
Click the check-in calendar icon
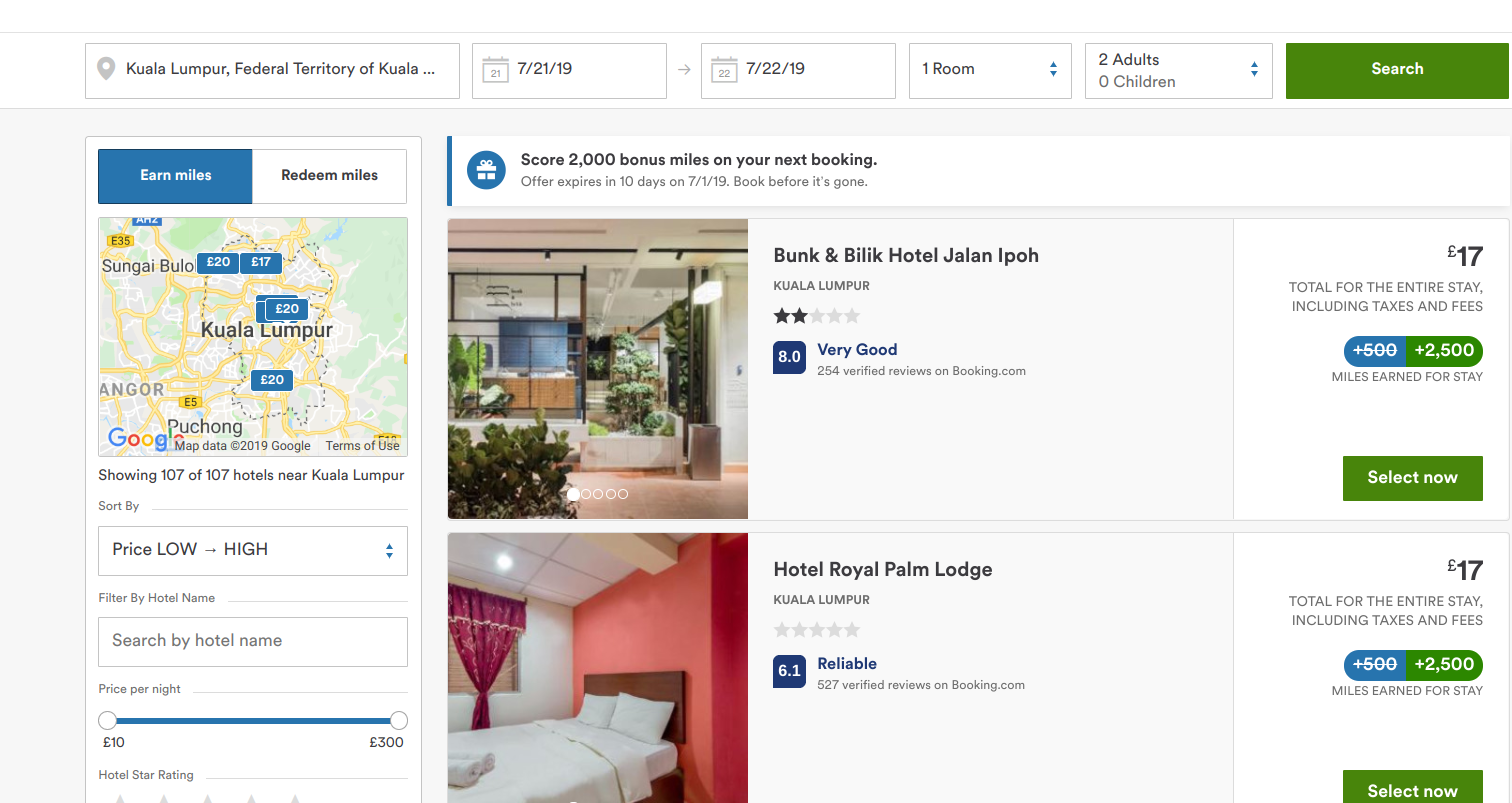tap(495, 70)
